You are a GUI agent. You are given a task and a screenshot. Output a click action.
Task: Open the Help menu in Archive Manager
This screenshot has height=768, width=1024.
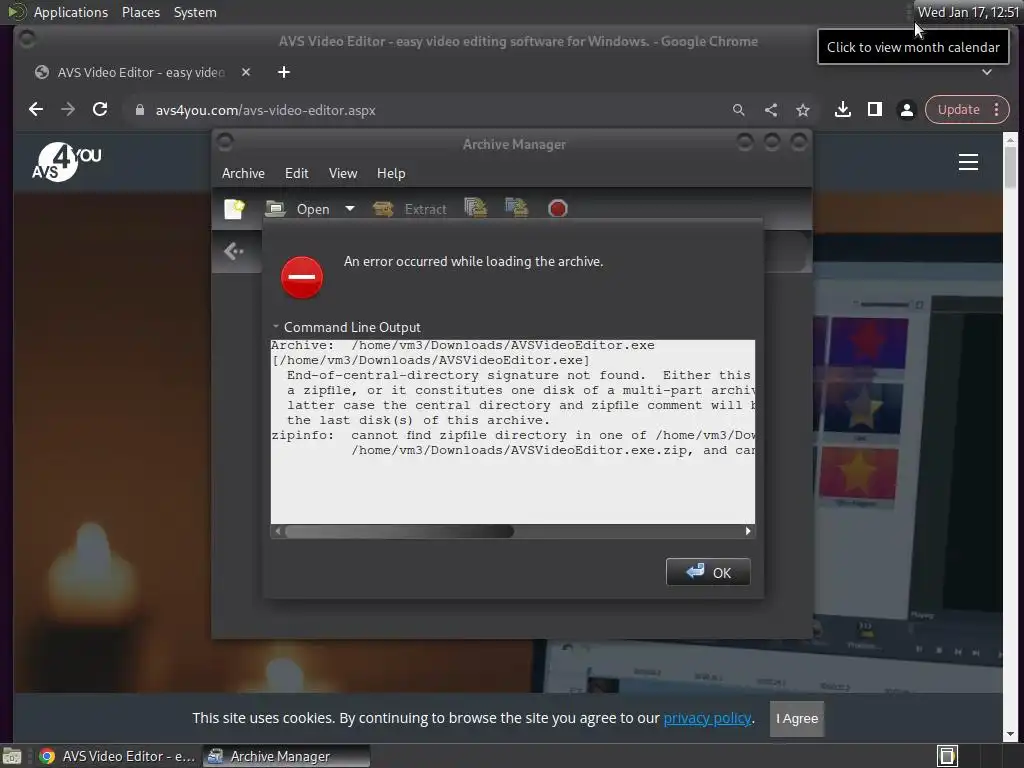[x=391, y=174]
